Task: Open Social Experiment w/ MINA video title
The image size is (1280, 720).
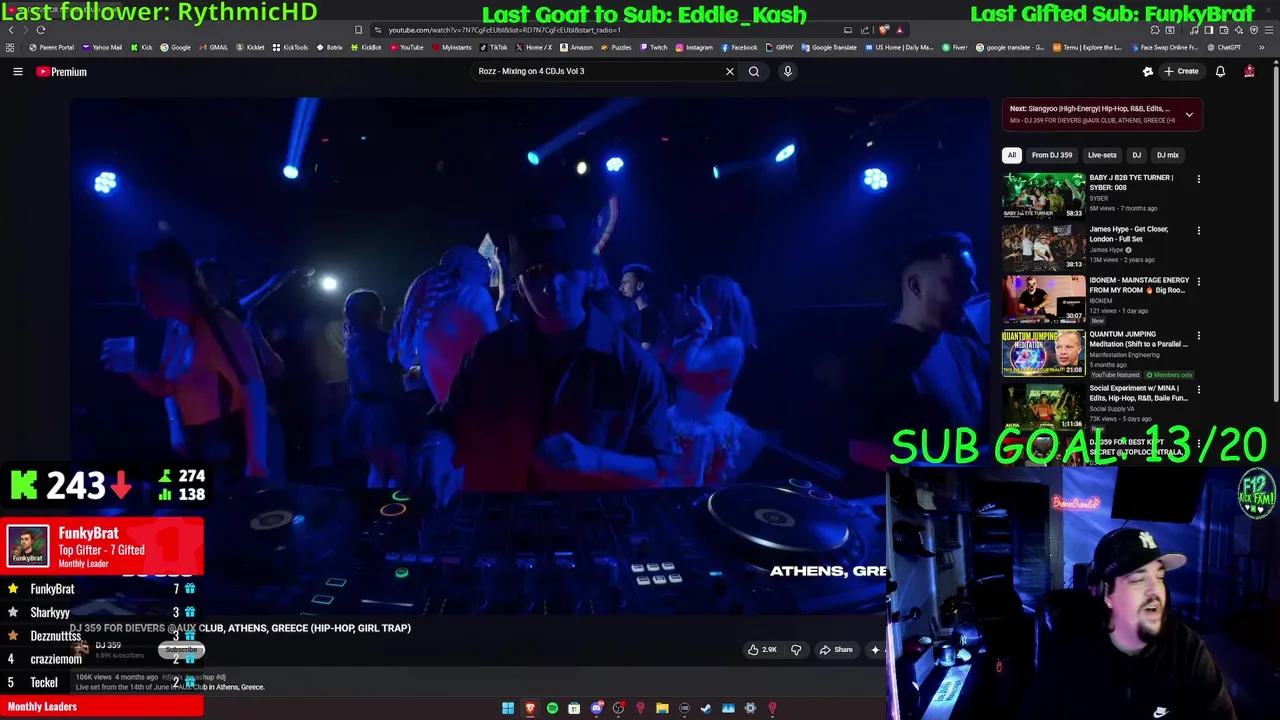Action: tap(1138, 393)
